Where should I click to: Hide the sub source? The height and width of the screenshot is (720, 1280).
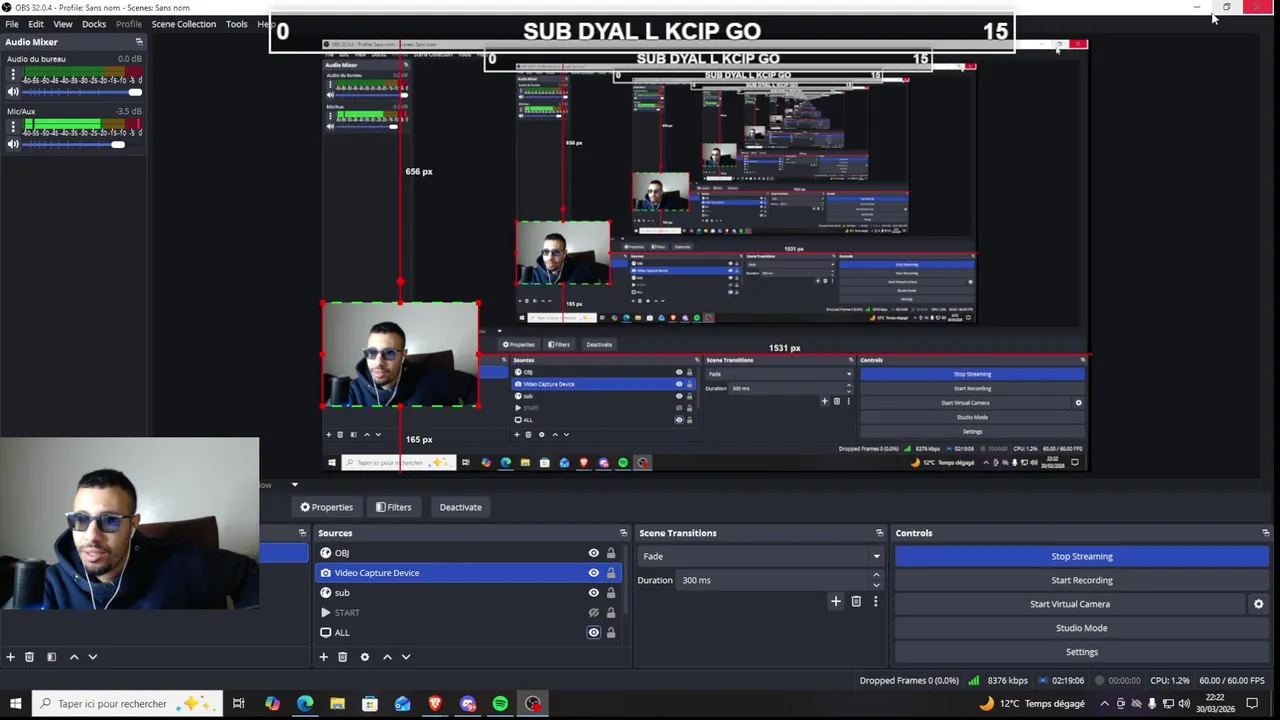(x=594, y=593)
